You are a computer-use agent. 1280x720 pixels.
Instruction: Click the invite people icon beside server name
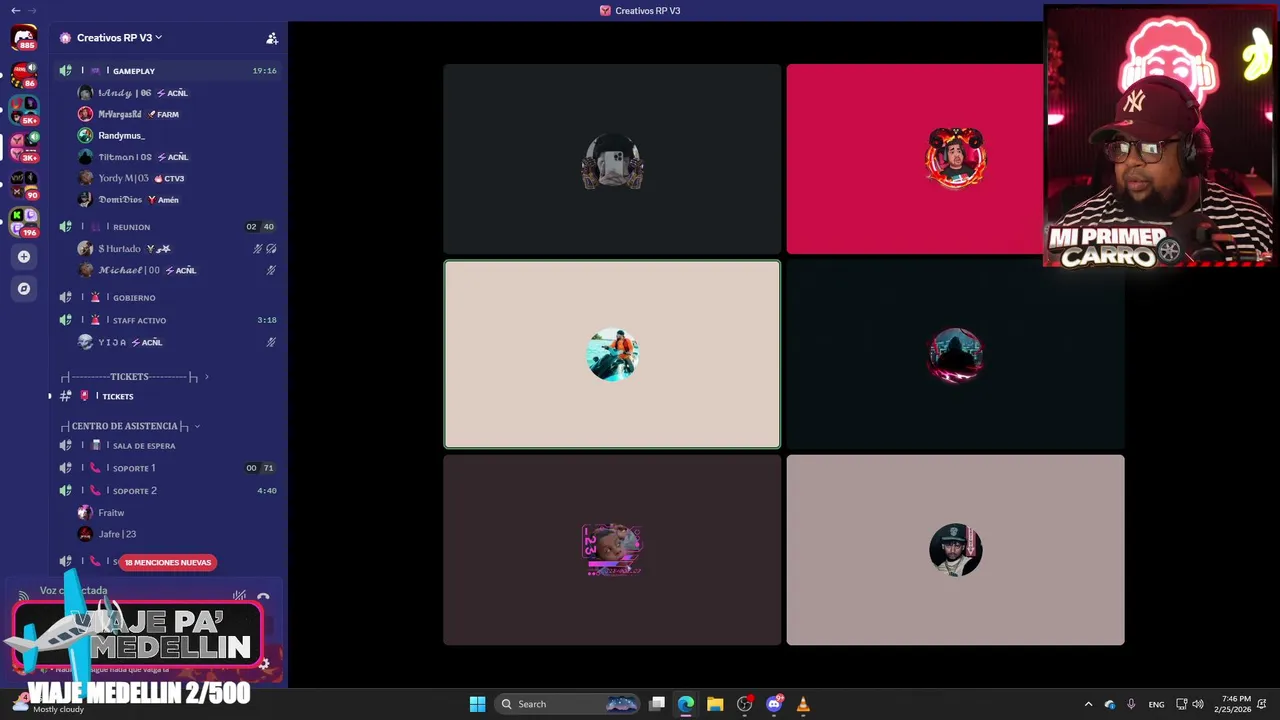pyautogui.click(x=272, y=38)
